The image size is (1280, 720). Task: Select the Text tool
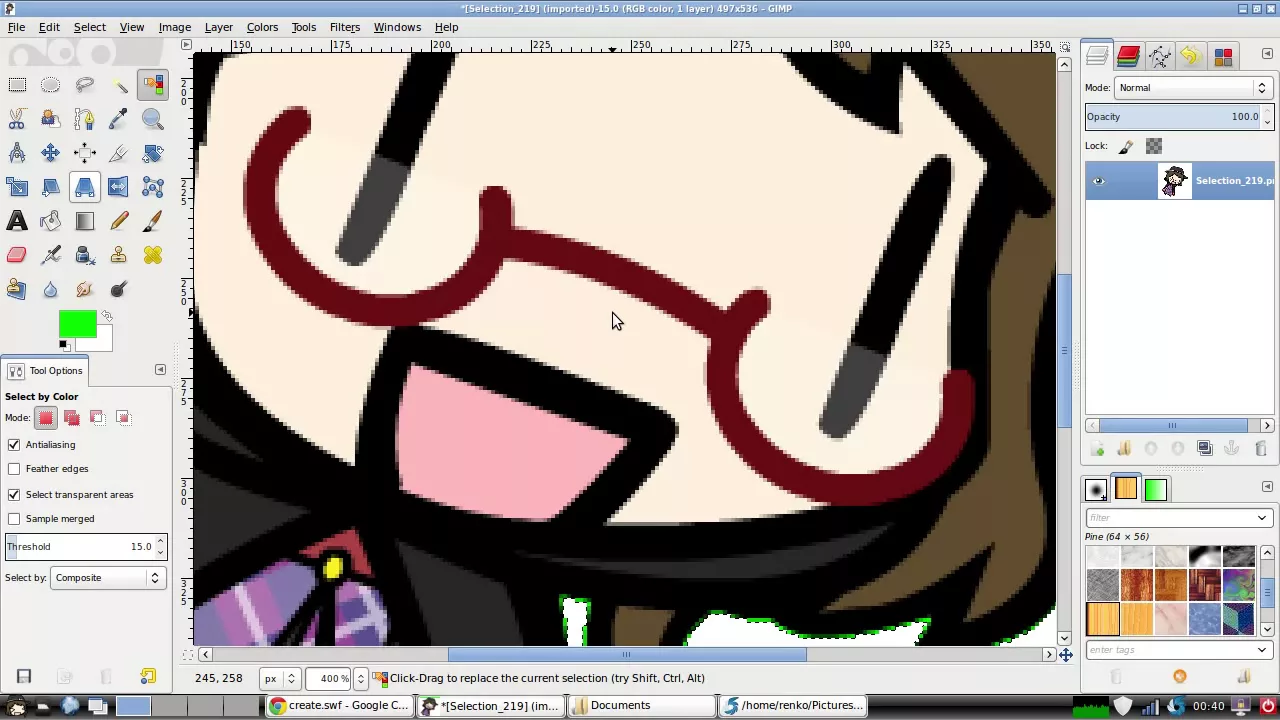click(x=17, y=221)
